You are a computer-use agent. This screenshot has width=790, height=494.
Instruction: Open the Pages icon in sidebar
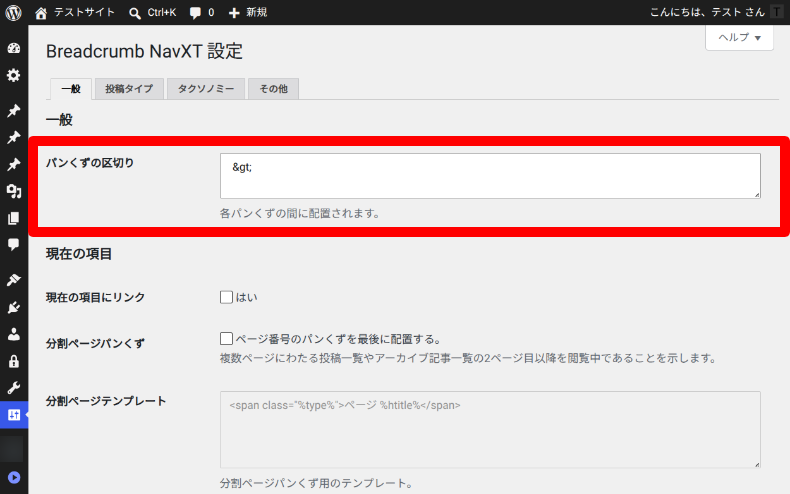coord(14,218)
